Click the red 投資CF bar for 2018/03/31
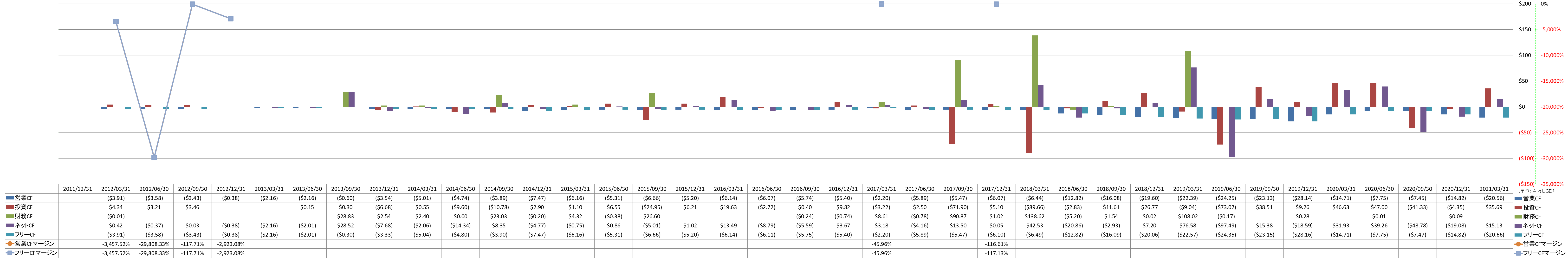 tap(1029, 130)
